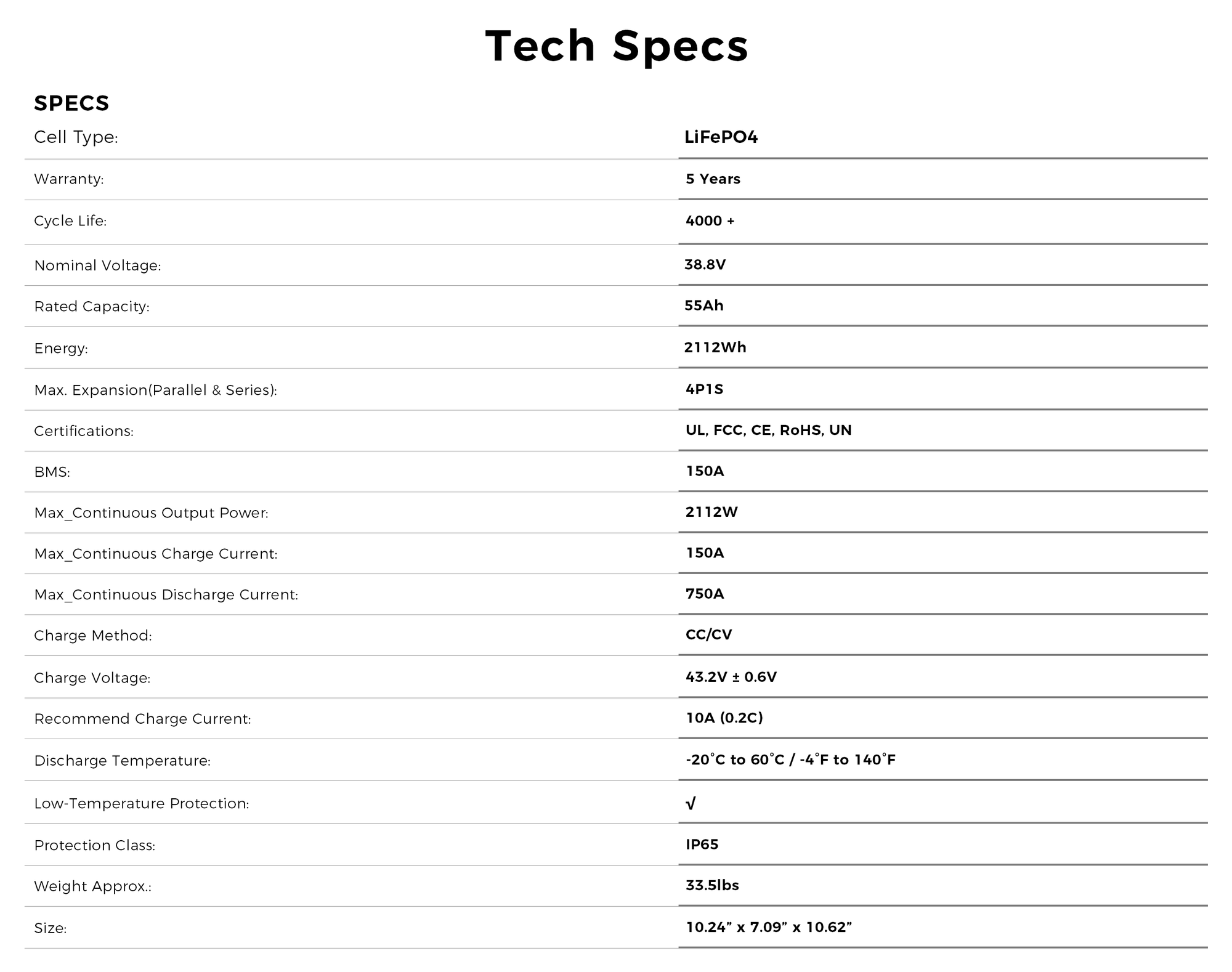Screen dimensions: 1232x972
Task: Click the SPECS section heading
Action: [71, 103]
